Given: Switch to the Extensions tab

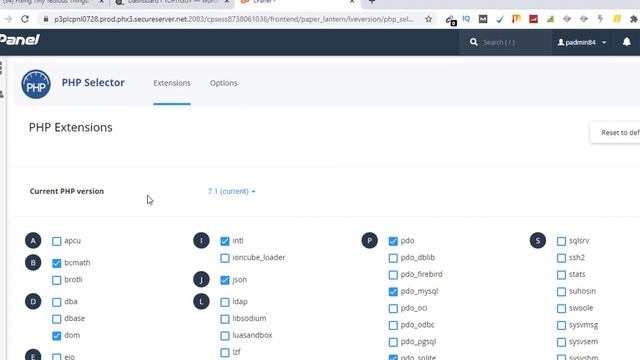Looking at the screenshot, I should (172, 83).
